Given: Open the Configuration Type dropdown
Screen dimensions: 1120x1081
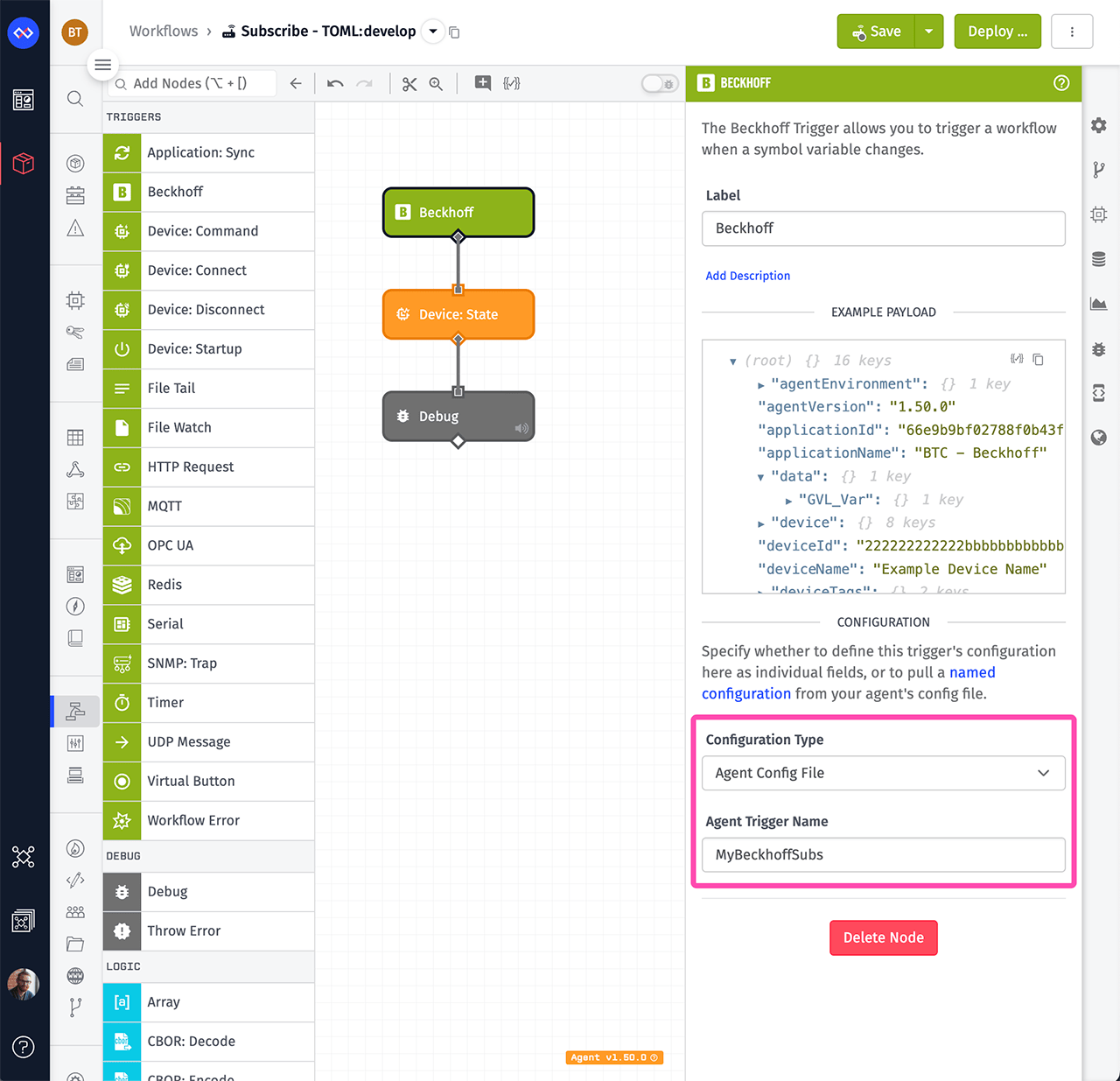Looking at the screenshot, I should [x=883, y=773].
